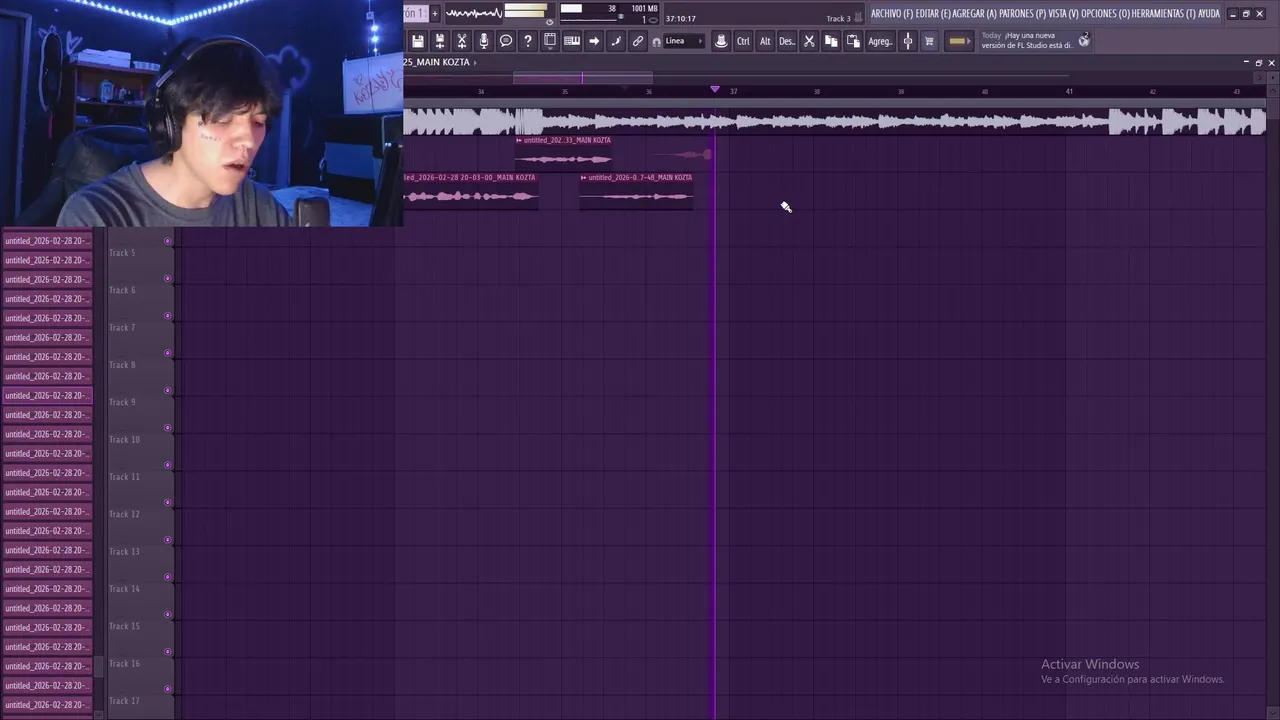Screen dimensions: 1280x720
Task: Click the chain link icon
Action: tap(638, 41)
